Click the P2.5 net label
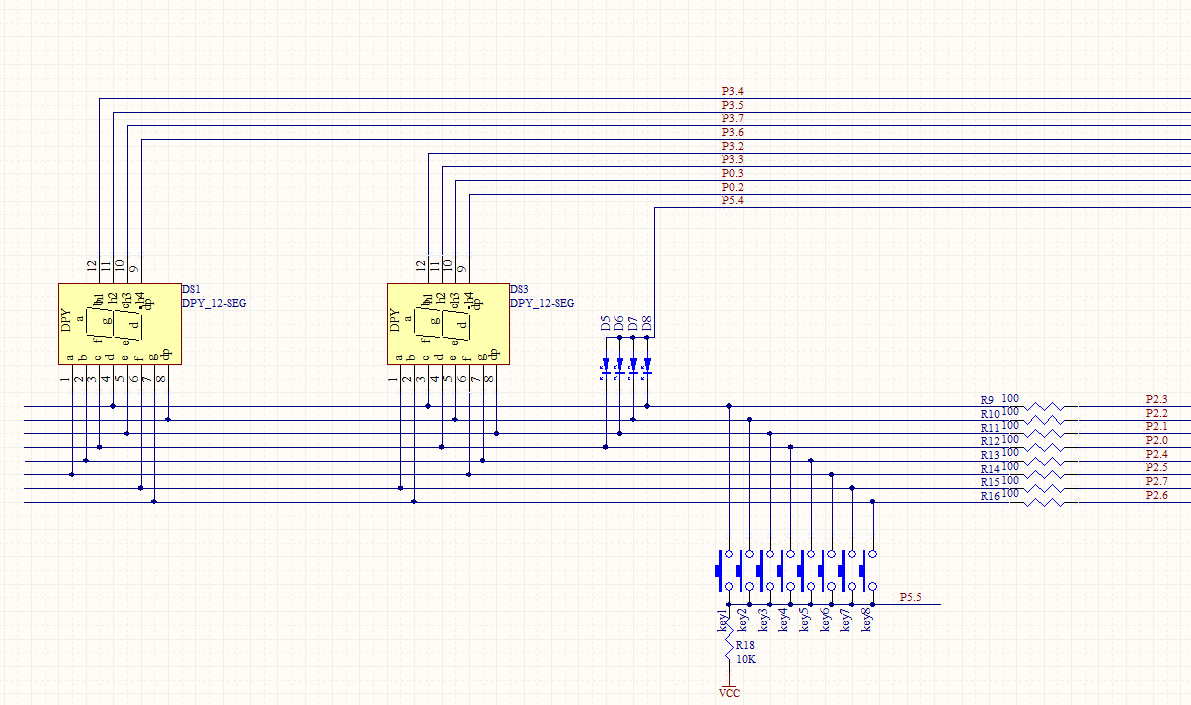The height and width of the screenshot is (705, 1191). [x=1157, y=467]
